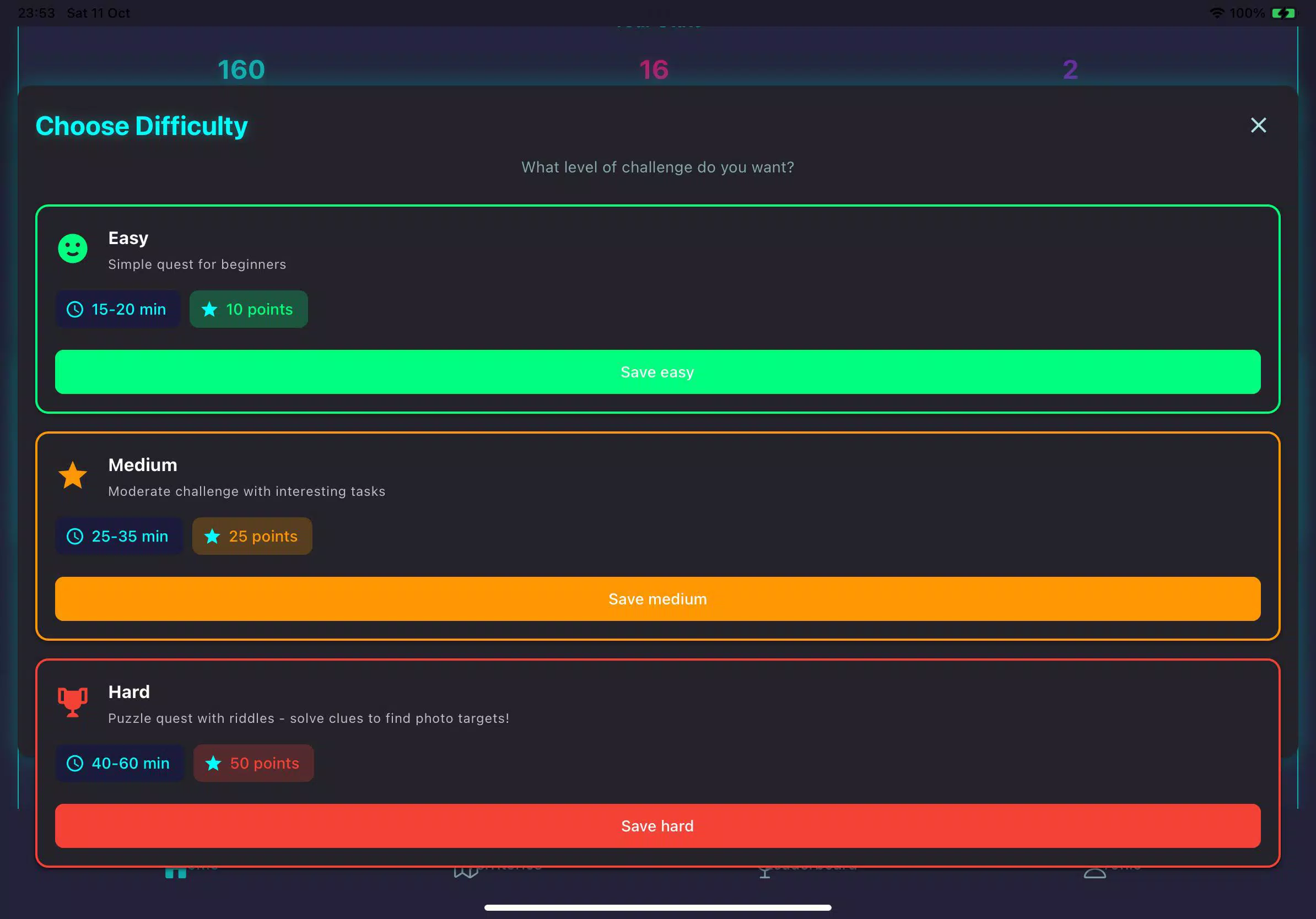
Task: Click the Hard card title
Action: [129, 691]
